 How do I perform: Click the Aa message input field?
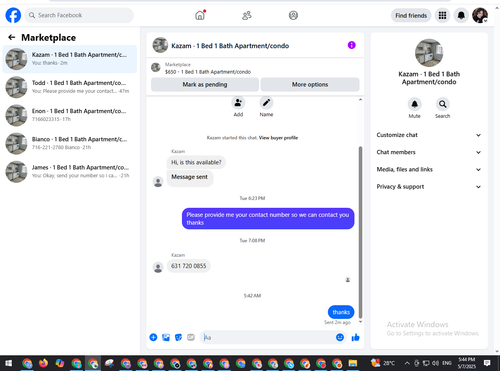tap(267, 337)
